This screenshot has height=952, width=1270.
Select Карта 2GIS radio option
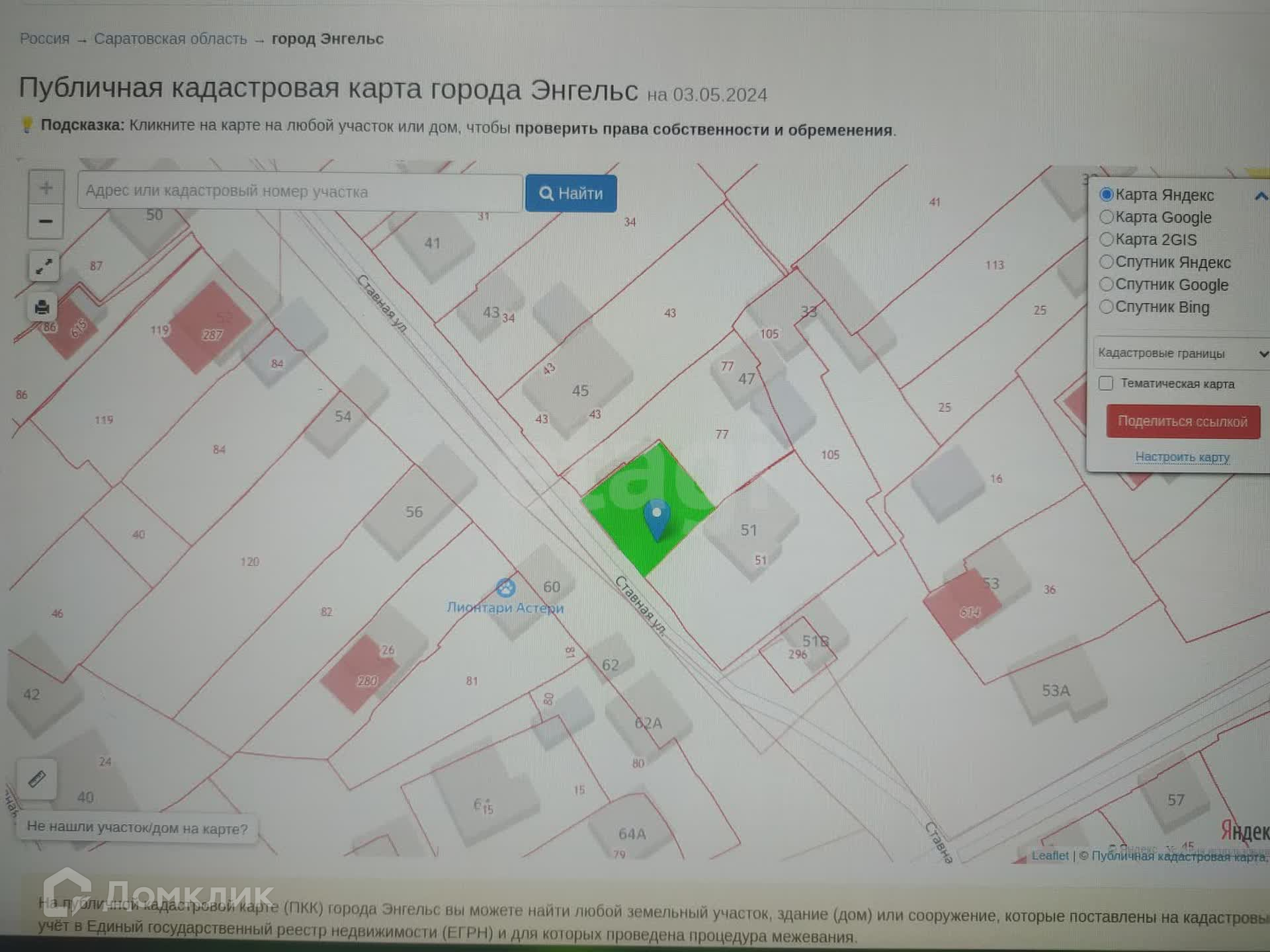(x=1107, y=239)
